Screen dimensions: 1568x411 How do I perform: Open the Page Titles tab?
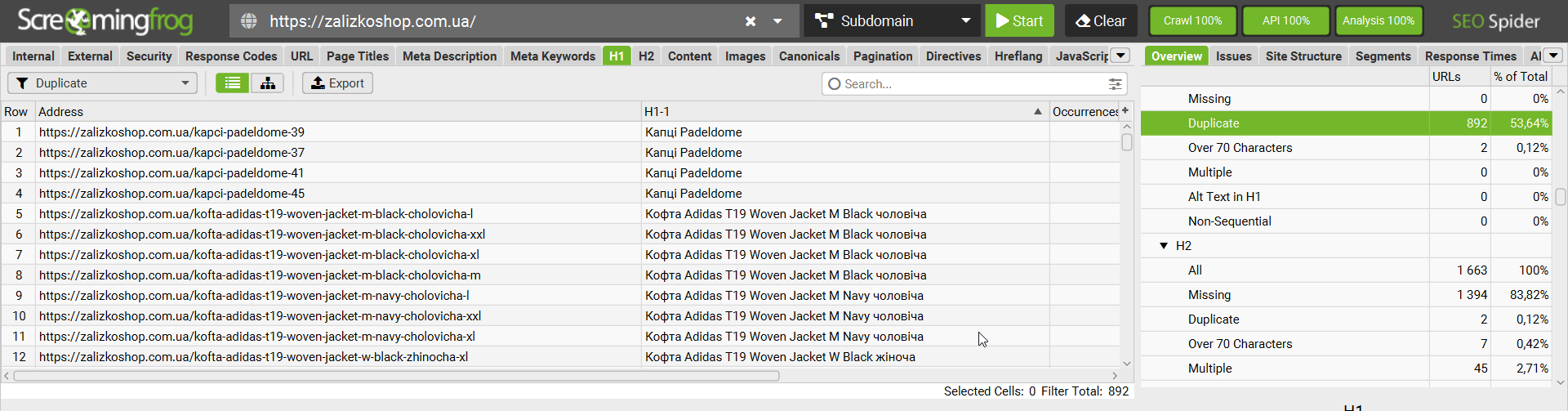[x=358, y=56]
